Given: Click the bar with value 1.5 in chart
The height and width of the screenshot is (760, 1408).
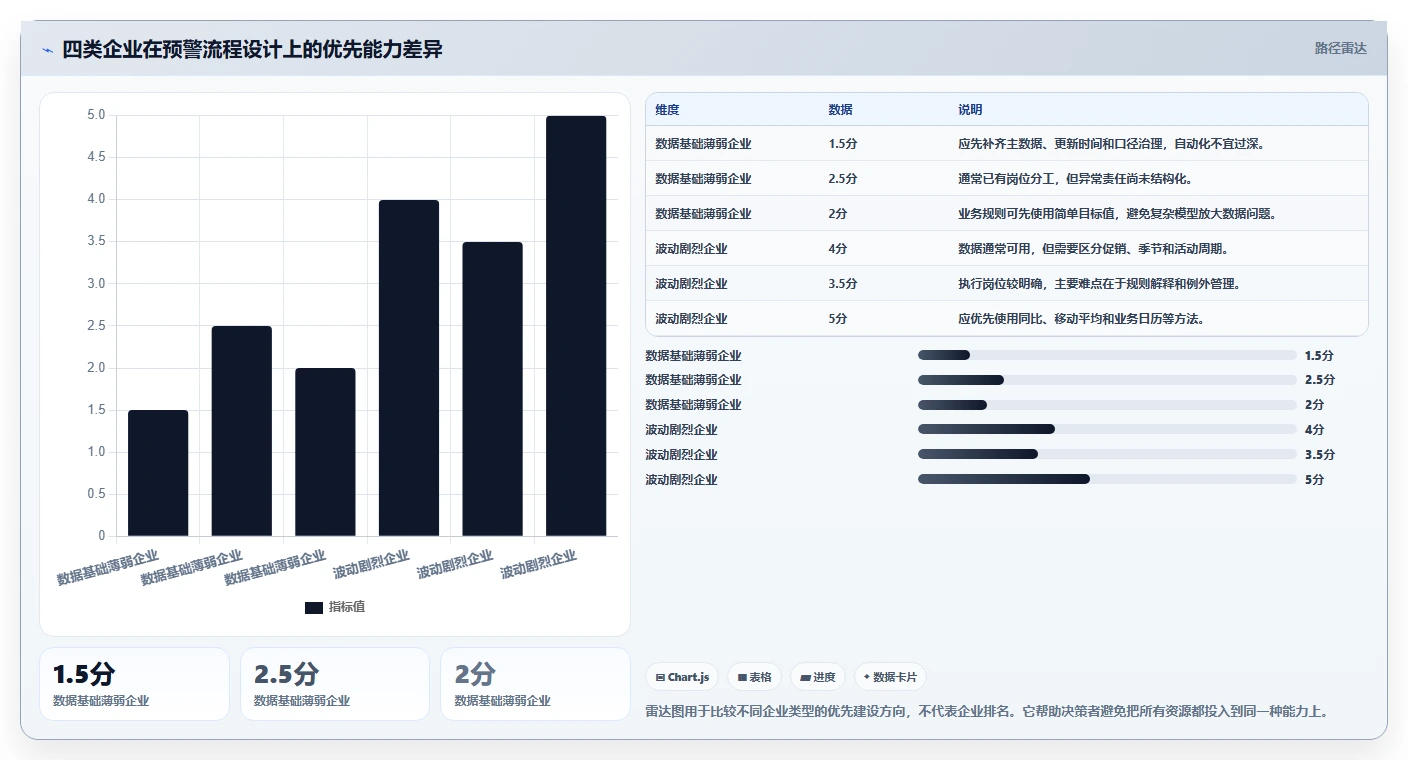Looking at the screenshot, I should click(x=158, y=473).
